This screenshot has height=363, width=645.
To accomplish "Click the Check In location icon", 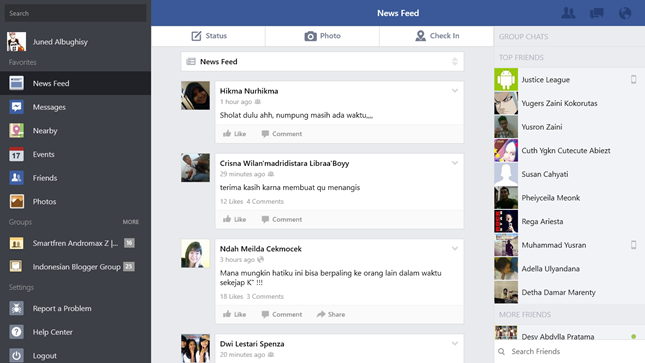I will point(420,36).
